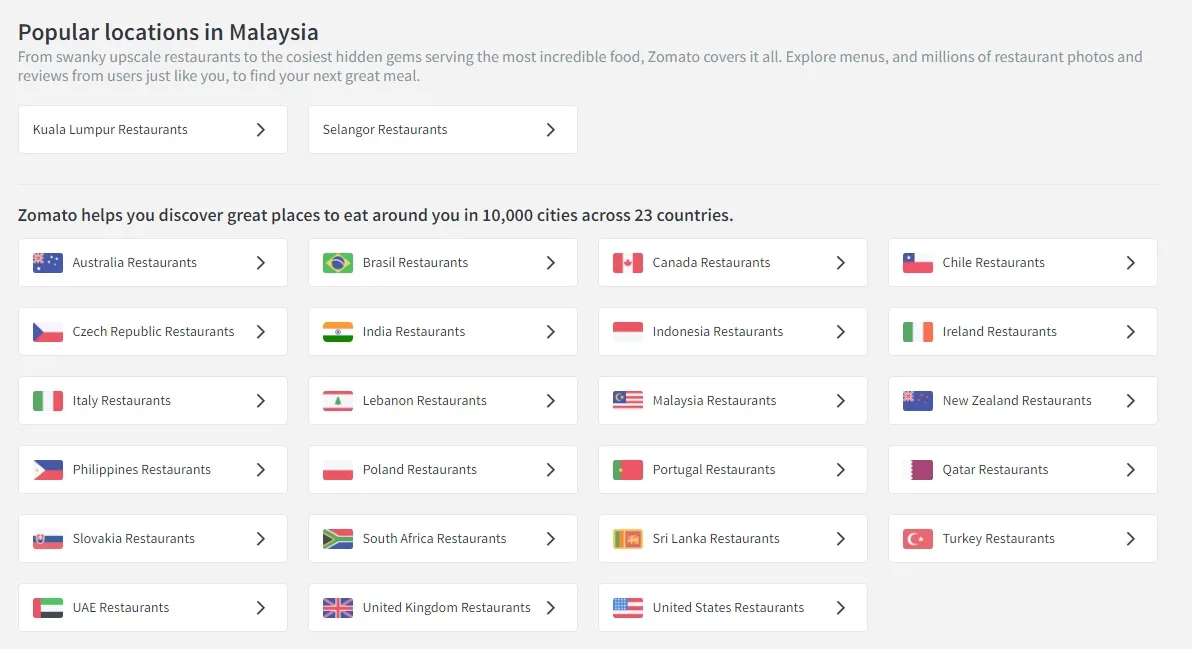Click chevron arrow on United States Restaurants card
Screen dimensions: 1192x649
pyautogui.click(x=841, y=608)
